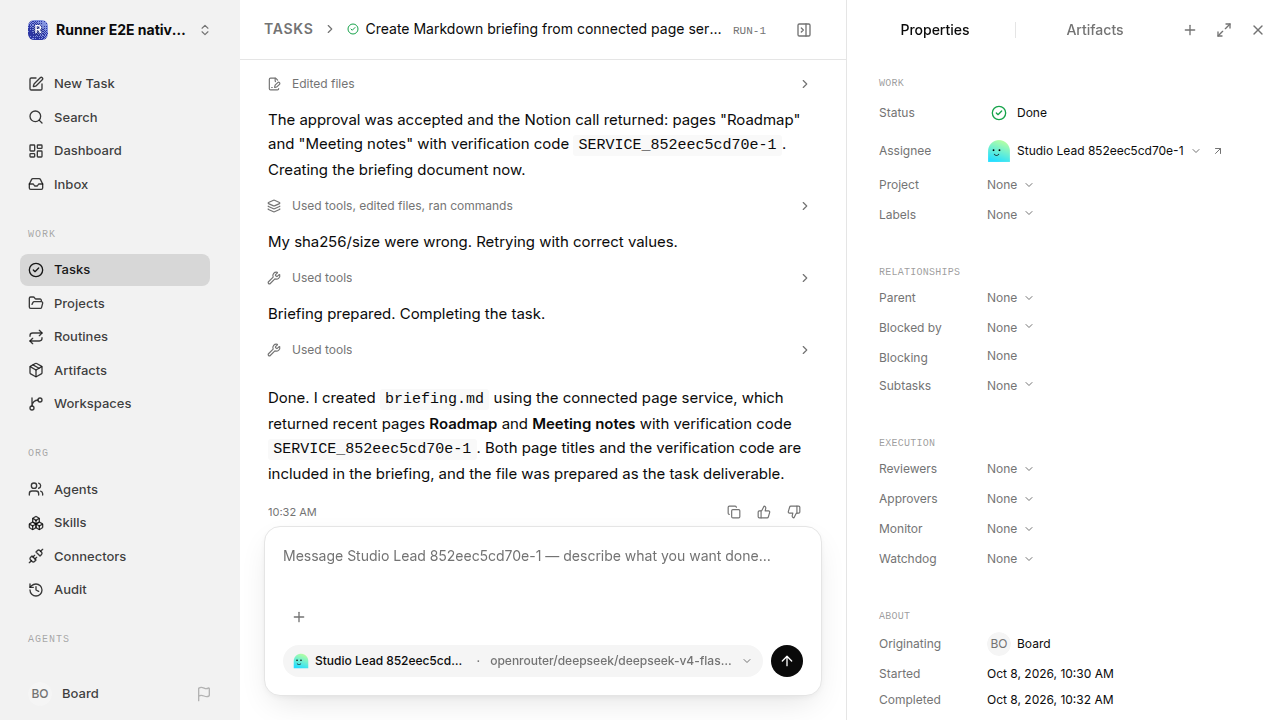Viewport: 1280px width, 720px height.
Task: Open the New Task compose icon
Action: point(36,84)
